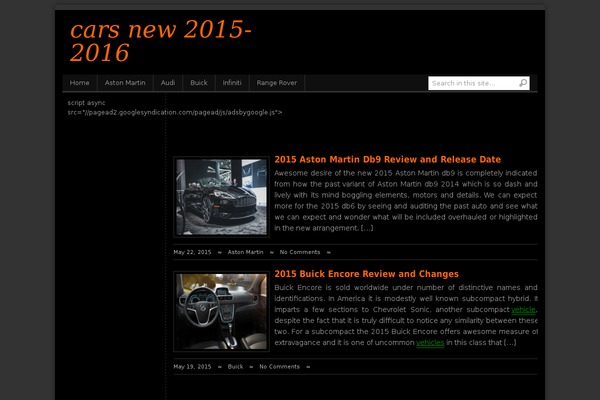Follow the green 'vehicle' link after Chevrolet Sonic
Image resolution: width=600 pixels, height=400 pixels.
[523, 309]
